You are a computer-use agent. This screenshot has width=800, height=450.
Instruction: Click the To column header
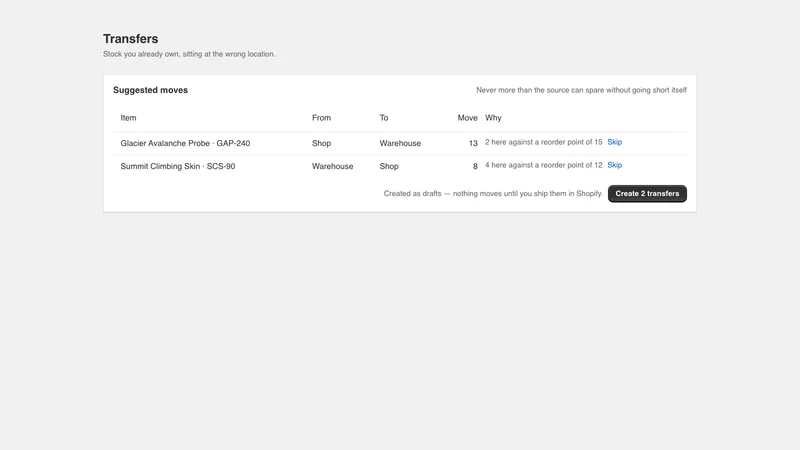[384, 118]
